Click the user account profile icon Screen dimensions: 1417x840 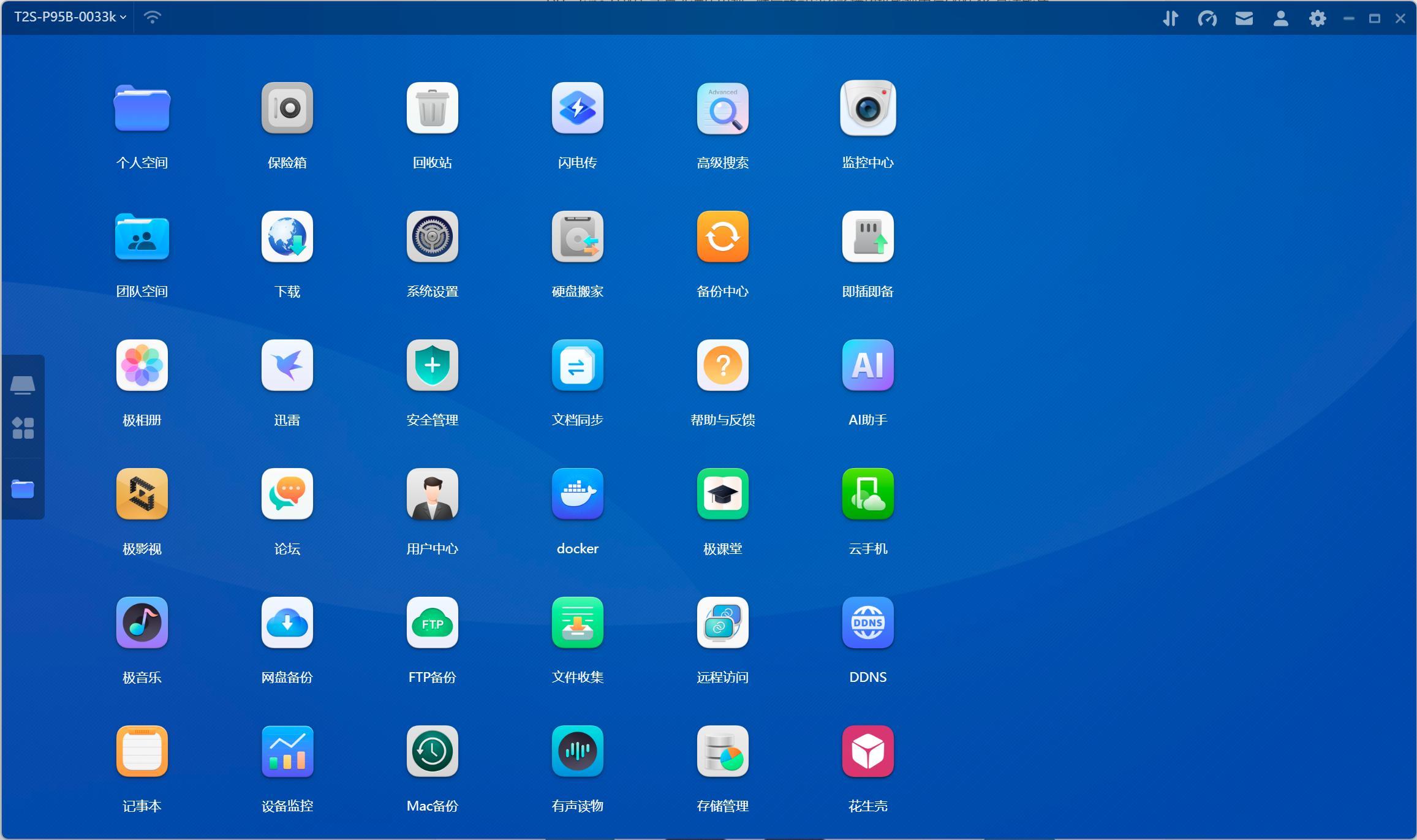pyautogui.click(x=1280, y=18)
